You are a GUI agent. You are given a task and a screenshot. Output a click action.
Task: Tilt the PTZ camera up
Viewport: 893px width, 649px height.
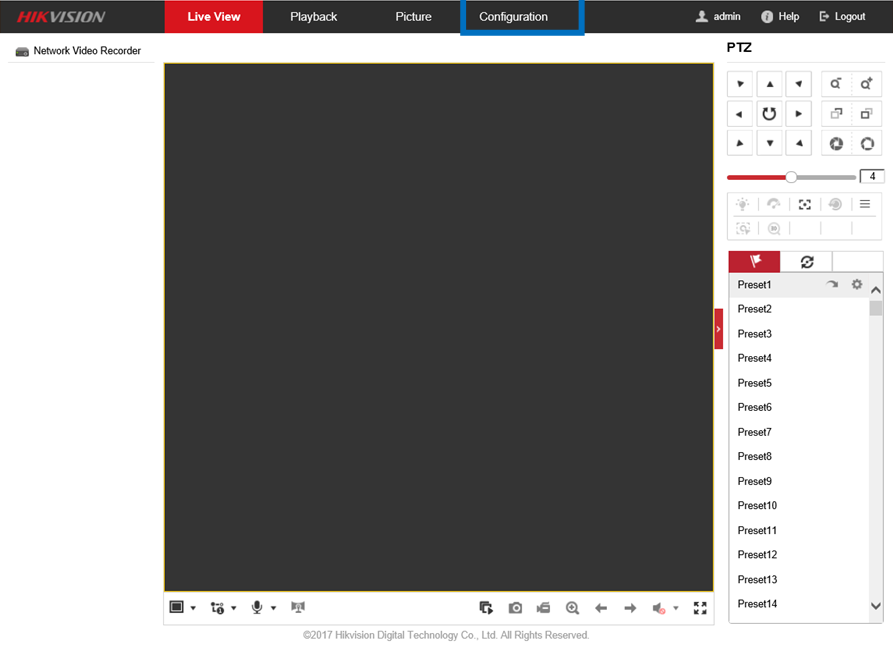[769, 85]
